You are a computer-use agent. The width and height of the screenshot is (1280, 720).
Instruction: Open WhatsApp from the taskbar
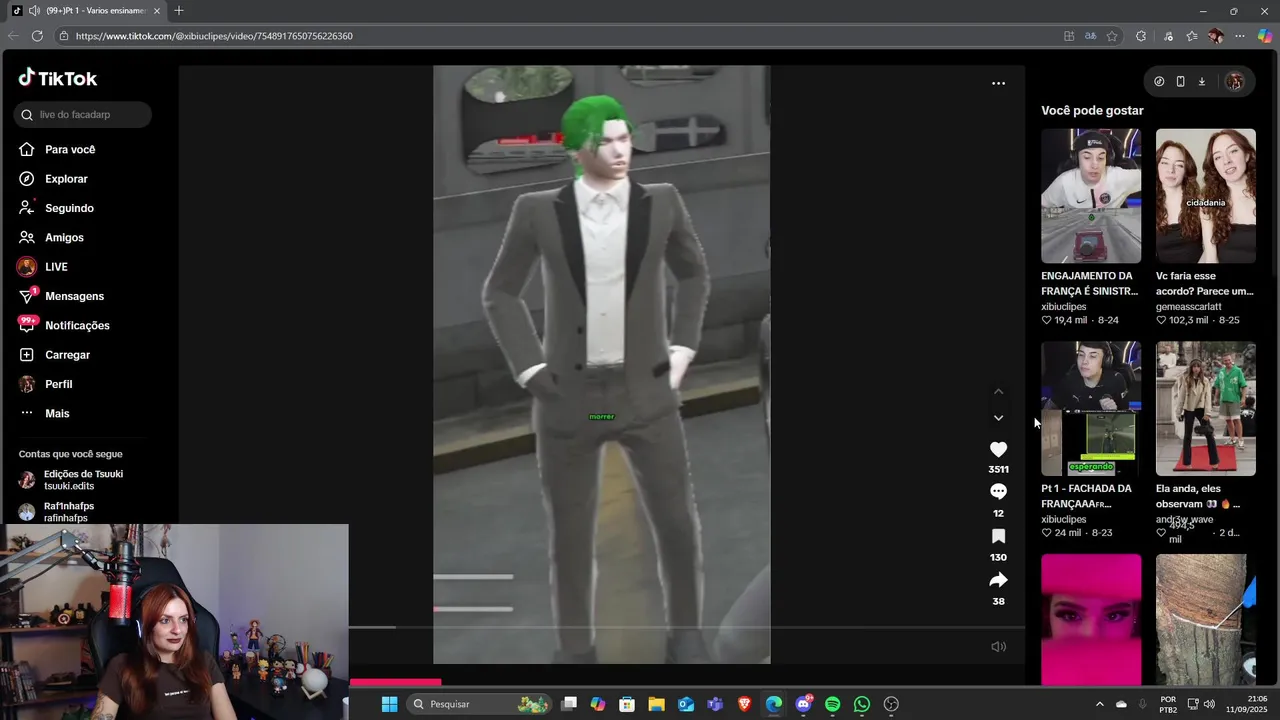pyautogui.click(x=862, y=704)
